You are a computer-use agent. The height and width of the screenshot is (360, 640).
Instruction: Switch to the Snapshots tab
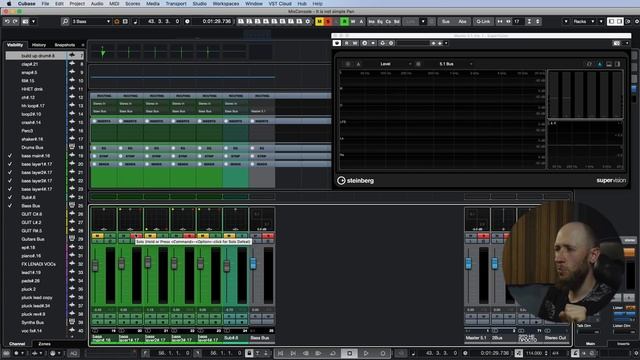coord(64,45)
